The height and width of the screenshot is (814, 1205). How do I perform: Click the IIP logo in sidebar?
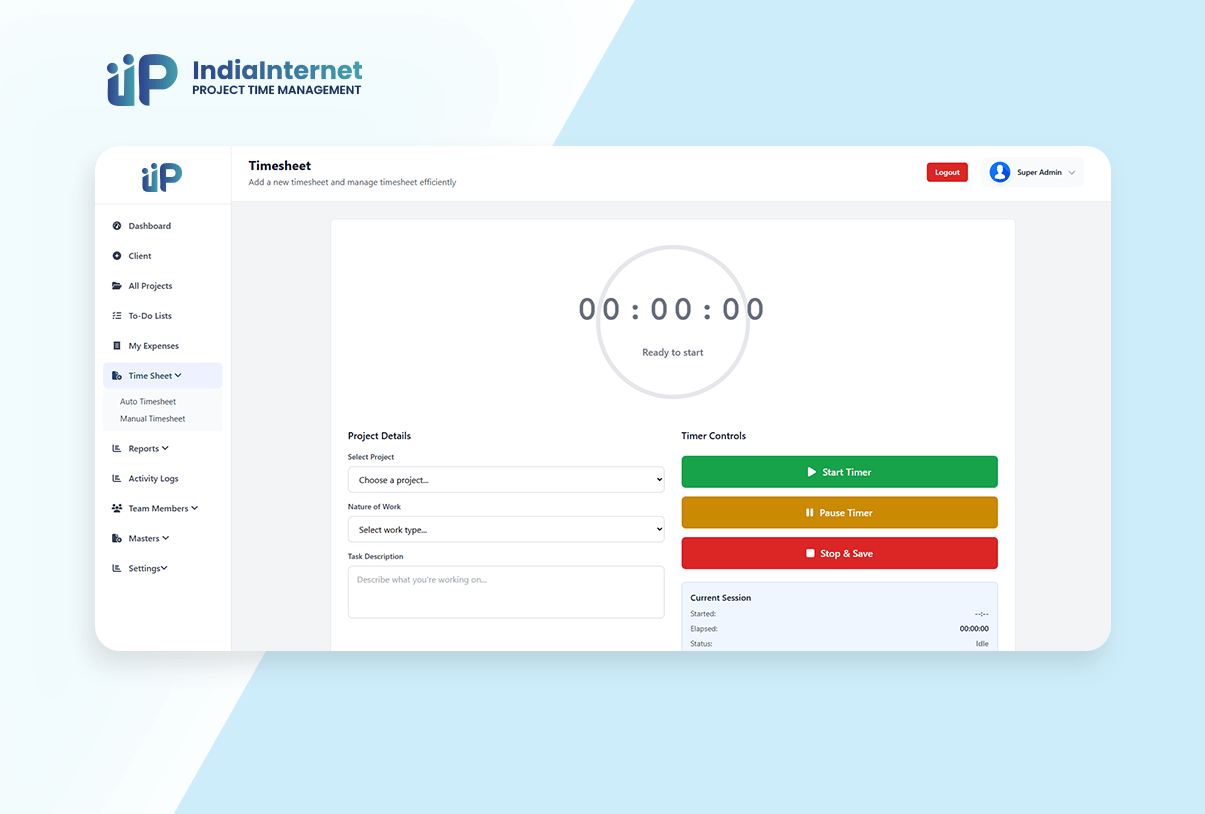(x=162, y=178)
